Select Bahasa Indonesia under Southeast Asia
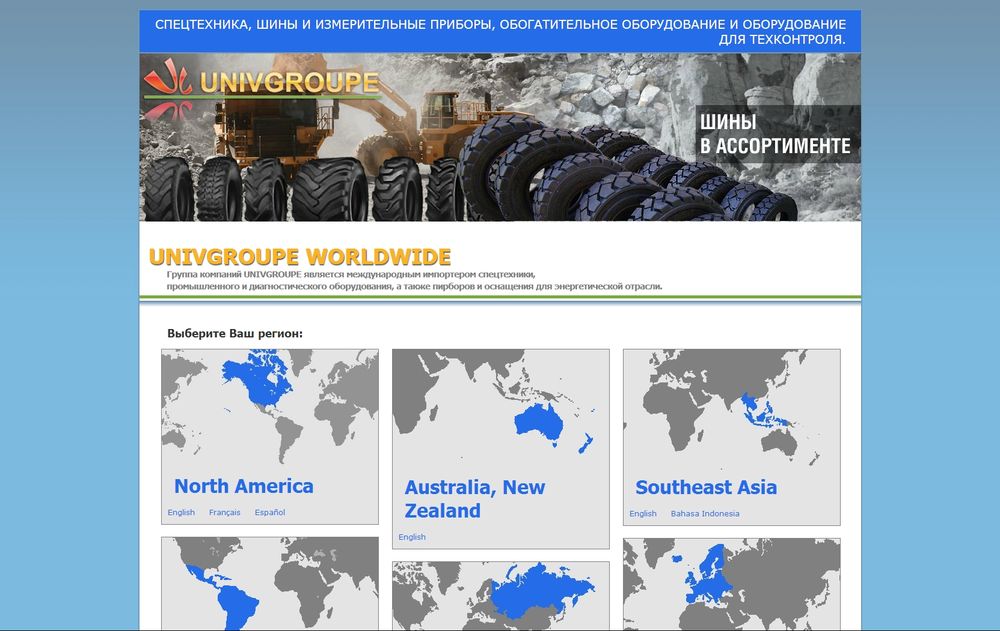Image resolution: width=1000 pixels, height=631 pixels. [x=705, y=514]
